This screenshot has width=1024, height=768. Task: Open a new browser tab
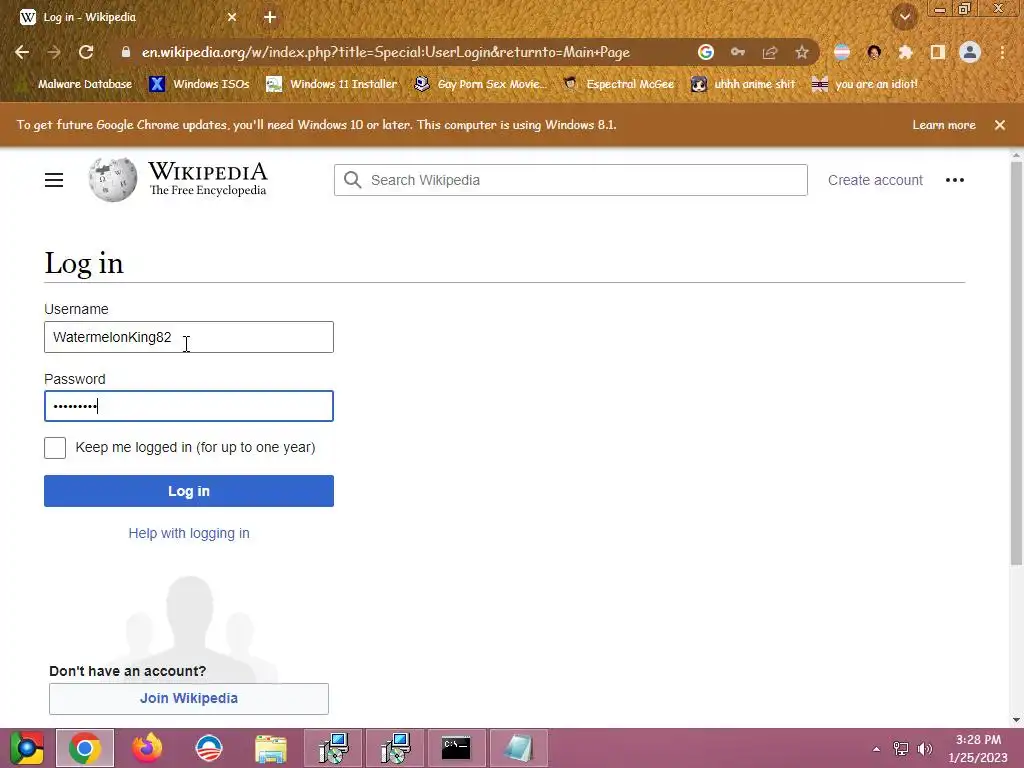tap(270, 17)
